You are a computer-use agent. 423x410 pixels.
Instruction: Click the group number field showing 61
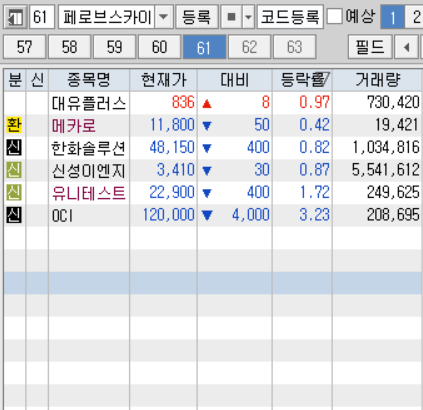pyautogui.click(x=42, y=17)
